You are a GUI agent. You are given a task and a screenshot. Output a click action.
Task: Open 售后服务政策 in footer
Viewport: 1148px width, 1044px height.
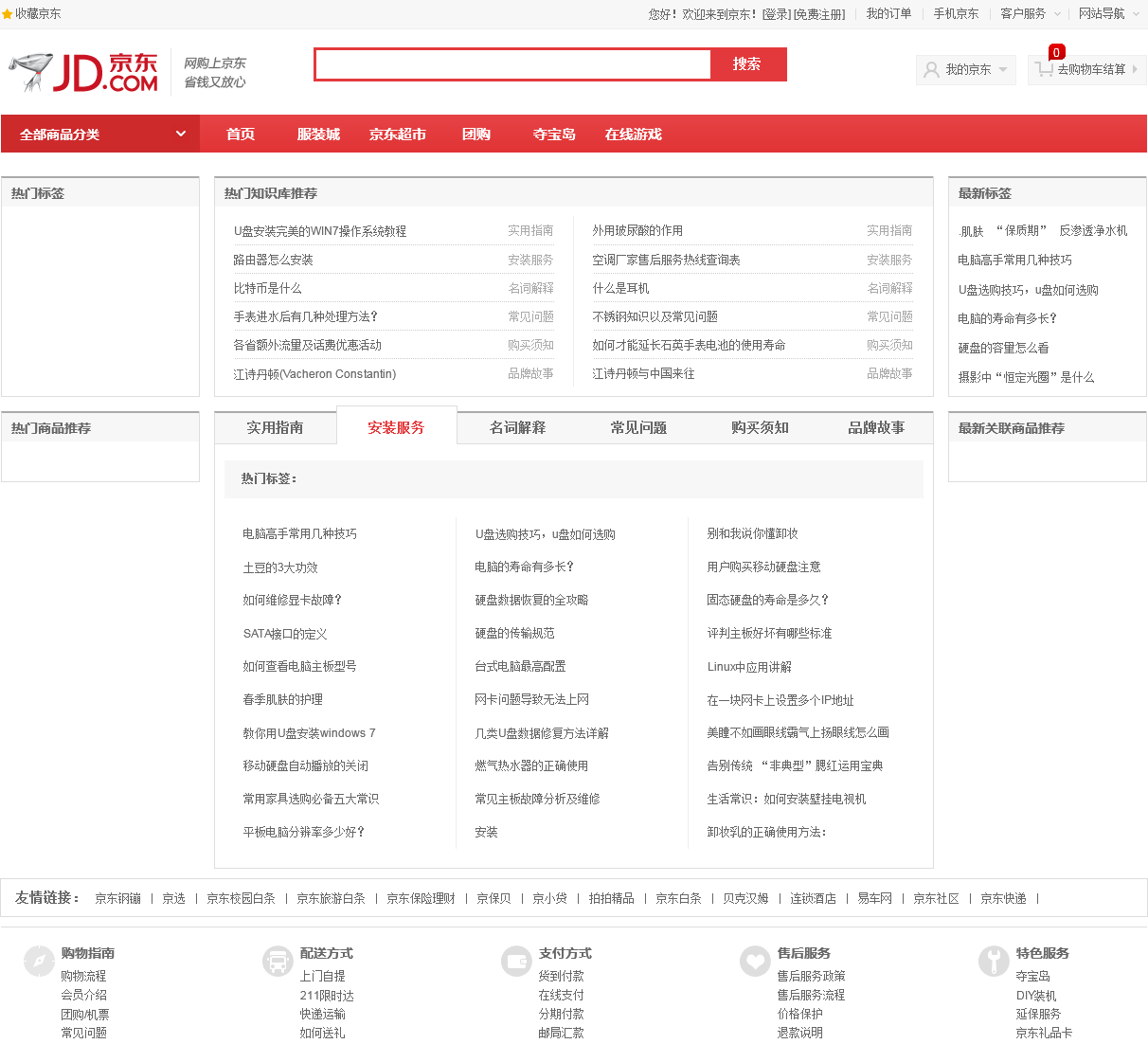pyautogui.click(x=812, y=976)
